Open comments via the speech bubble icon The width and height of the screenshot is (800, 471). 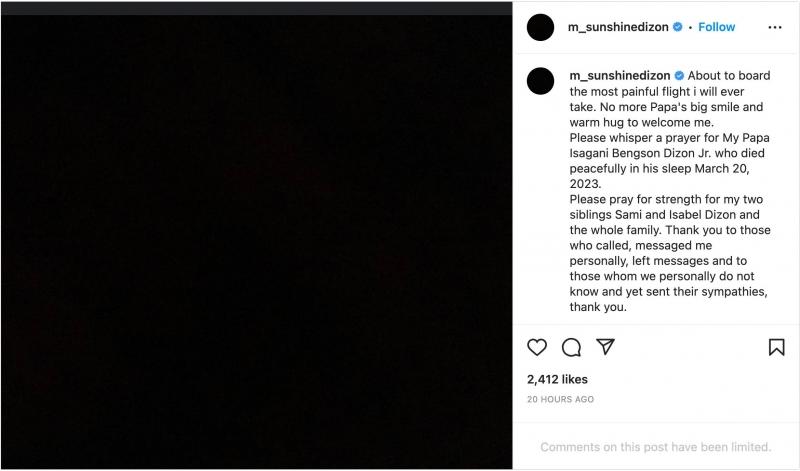tap(571, 347)
